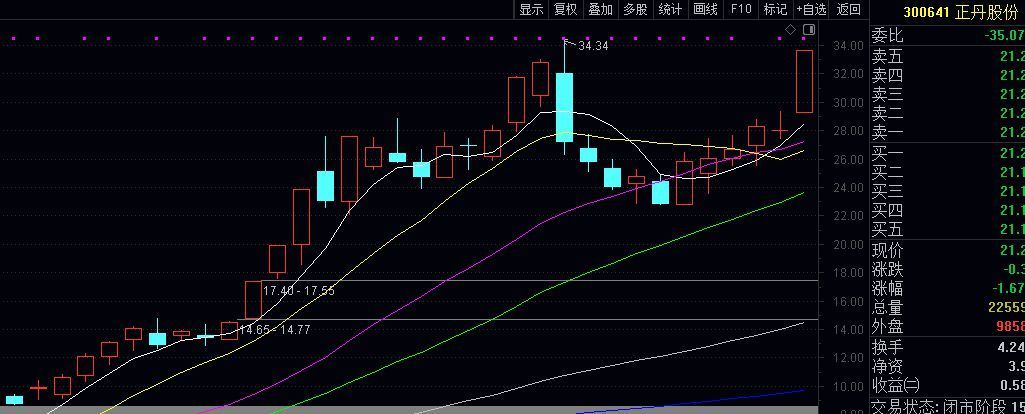Screen dimensions: 1025x414
Task: Select the 卖五 ask row
Action: click(947, 57)
